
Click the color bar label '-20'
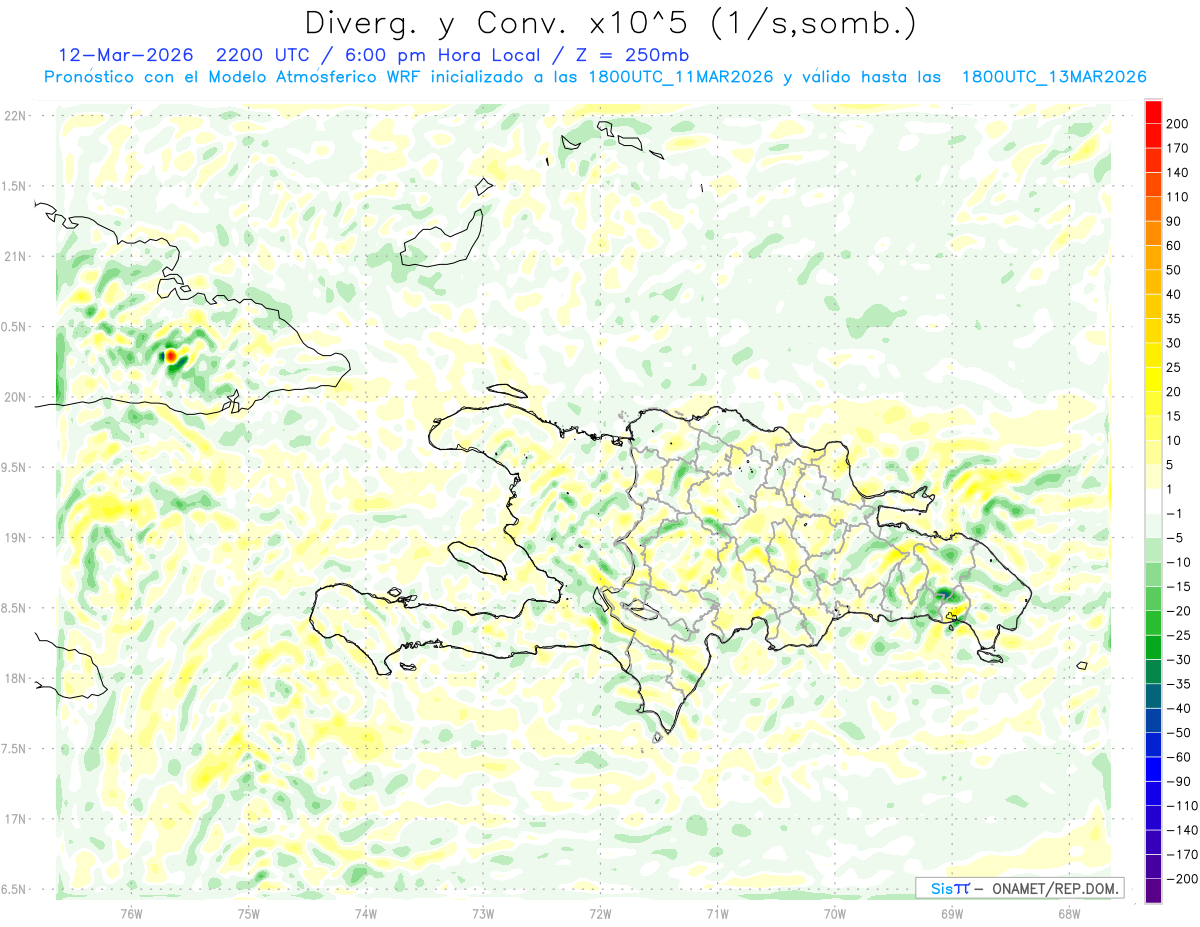(1178, 611)
